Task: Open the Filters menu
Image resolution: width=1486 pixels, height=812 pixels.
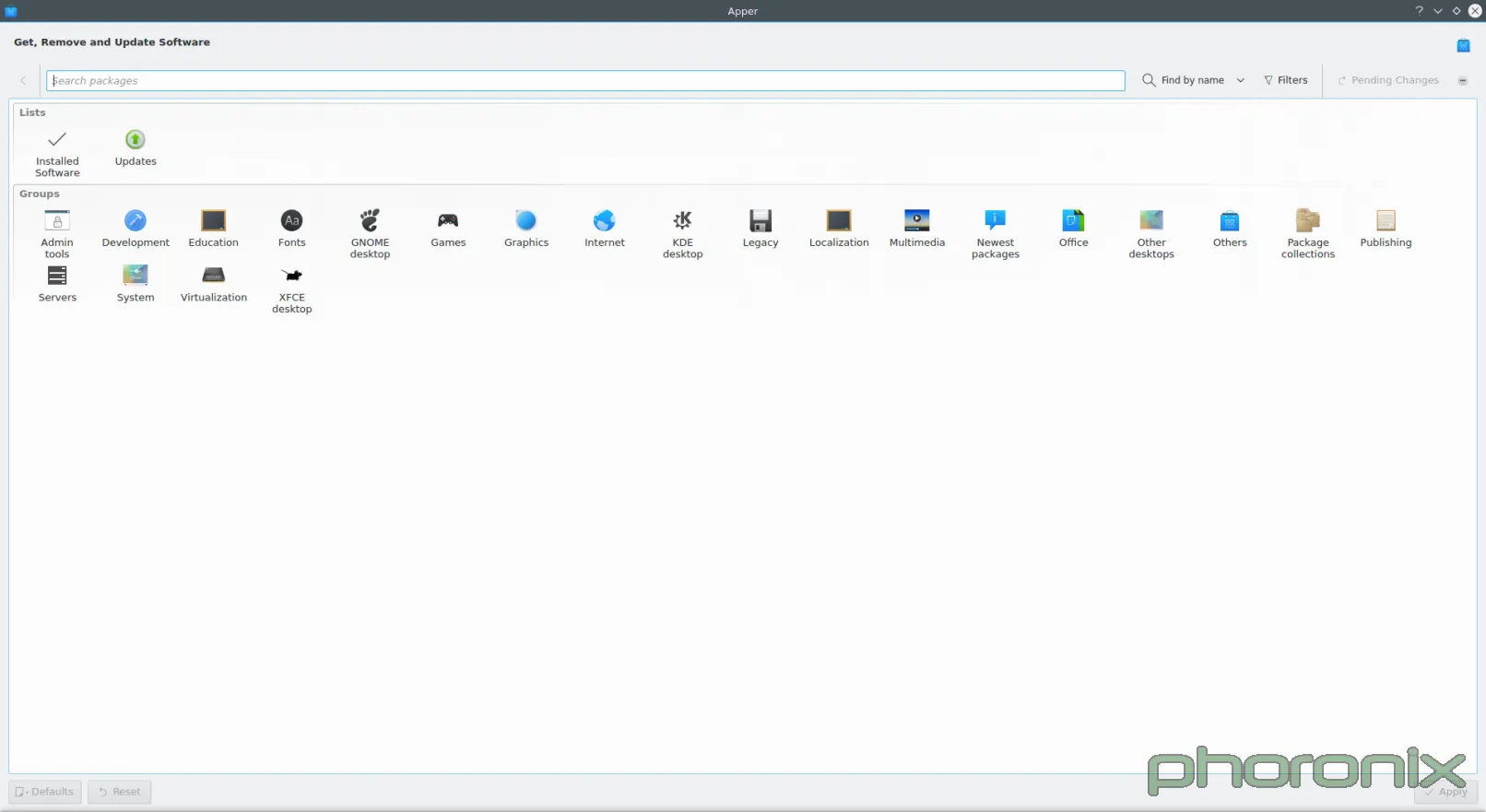Action: [x=1285, y=81]
